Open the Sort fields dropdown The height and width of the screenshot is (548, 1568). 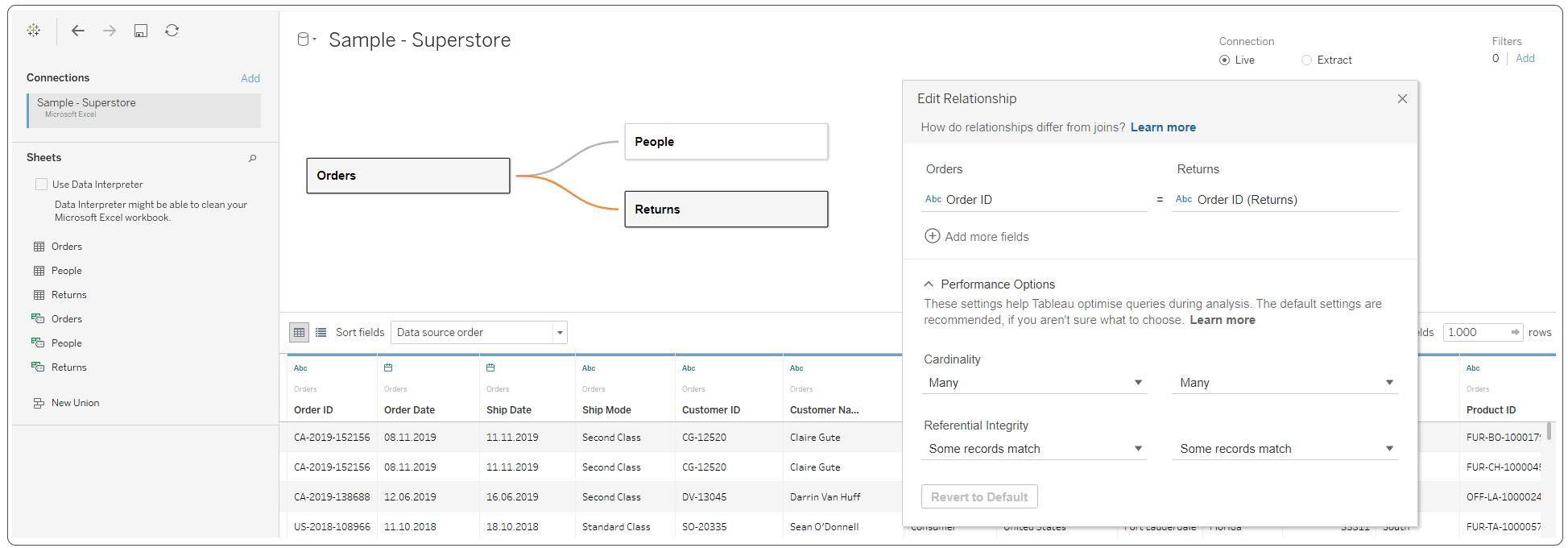click(478, 332)
